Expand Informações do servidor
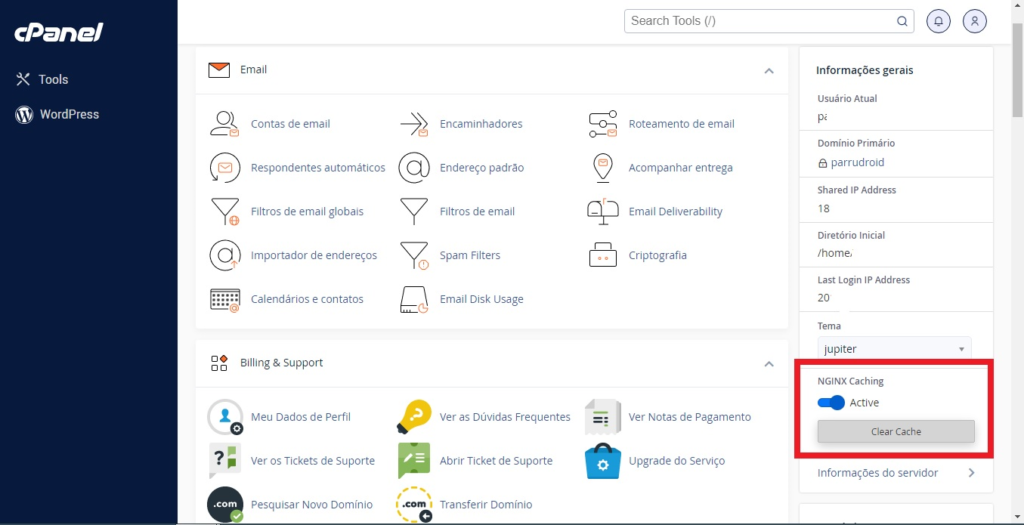 tap(896, 473)
